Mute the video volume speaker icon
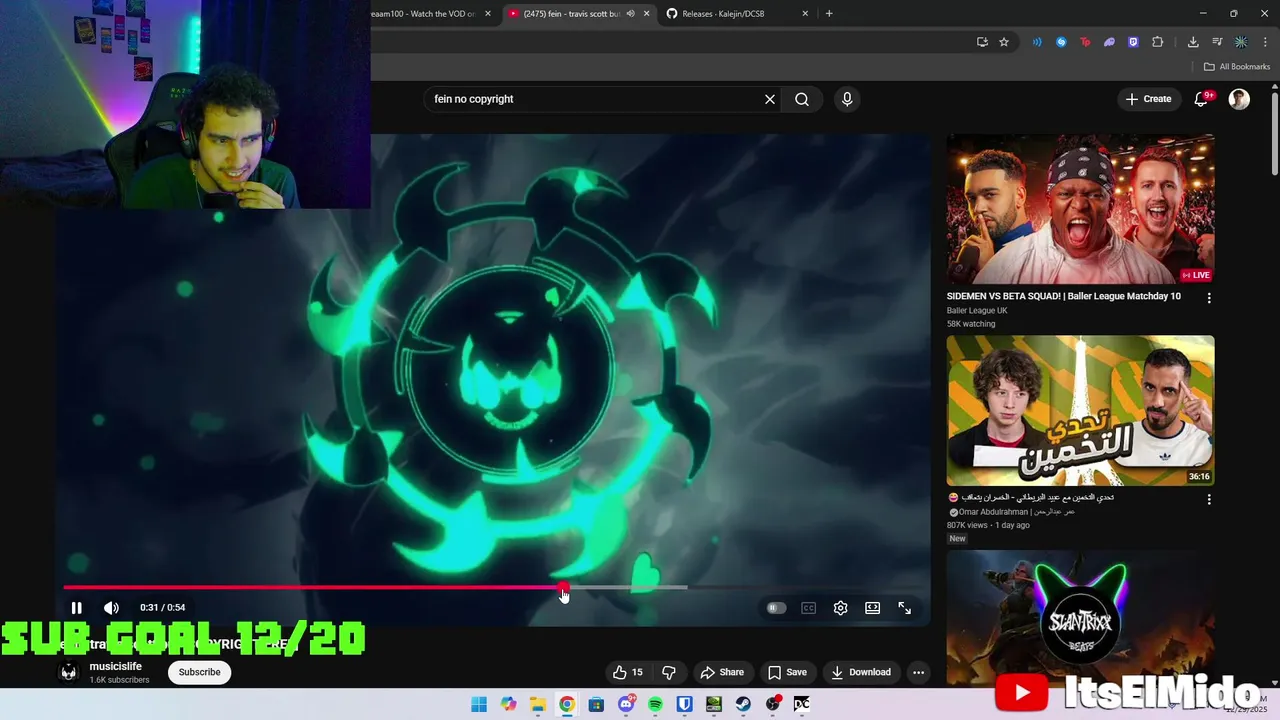Screen dimensions: 1280x720 pyautogui.click(x=111, y=608)
